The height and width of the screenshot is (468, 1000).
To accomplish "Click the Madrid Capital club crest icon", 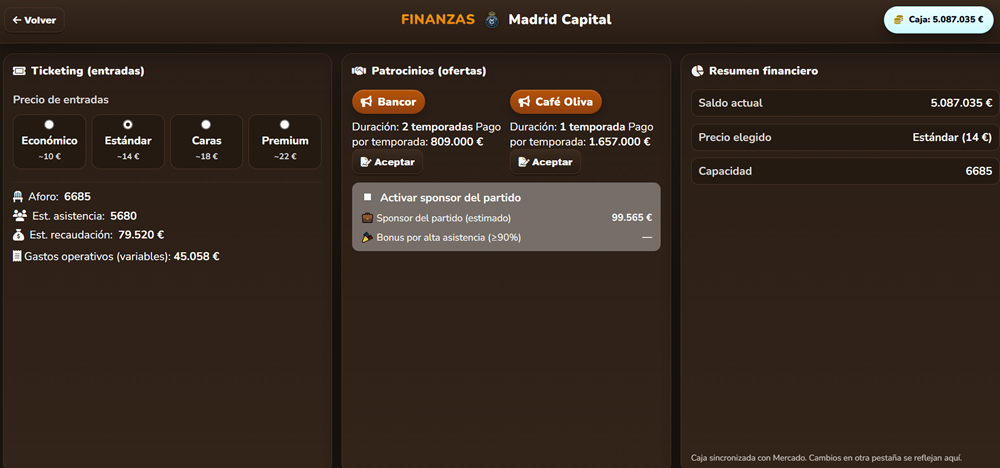I will point(492,20).
